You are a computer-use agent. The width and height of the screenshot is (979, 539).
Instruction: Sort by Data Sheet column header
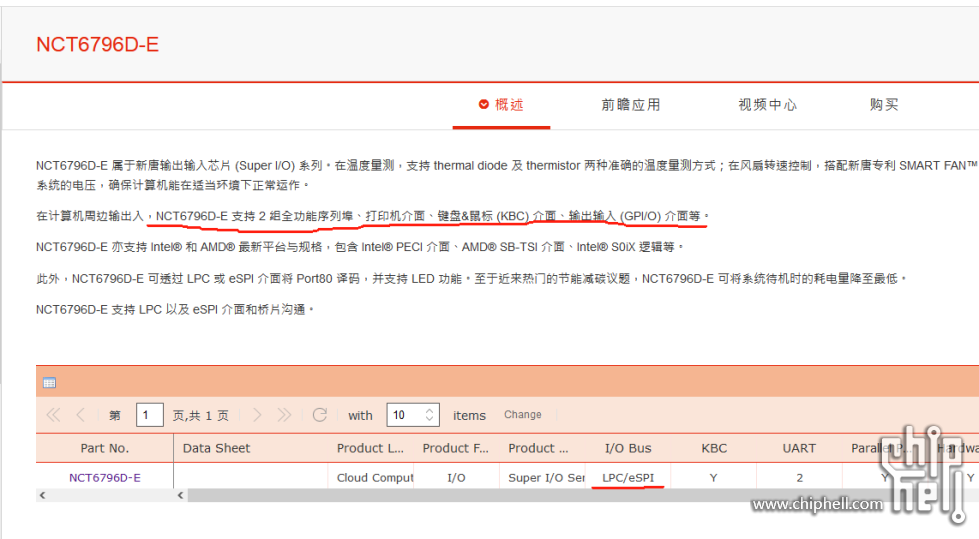(x=250, y=448)
